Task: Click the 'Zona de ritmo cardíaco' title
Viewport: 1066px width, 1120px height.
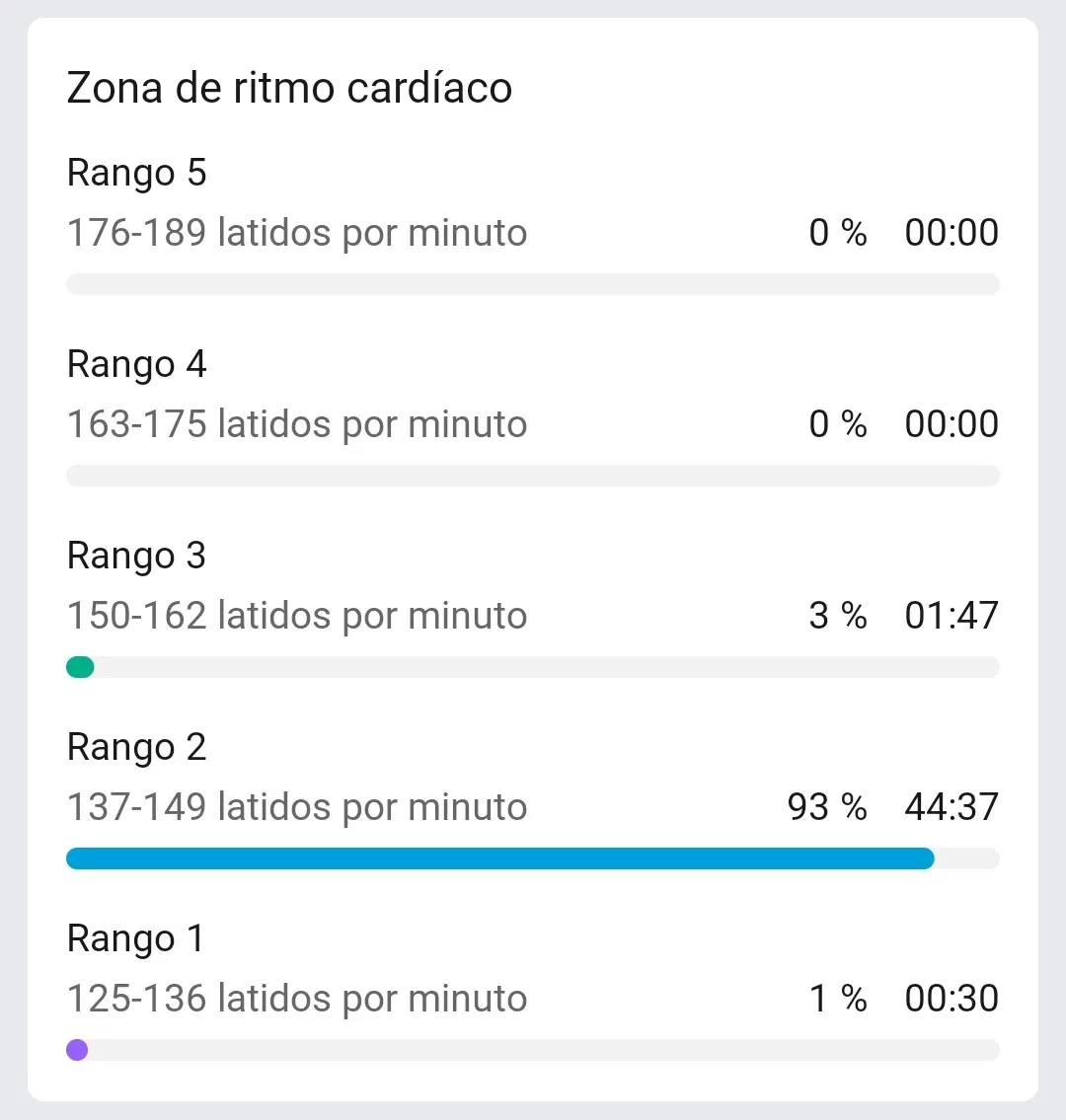Action: coord(289,88)
